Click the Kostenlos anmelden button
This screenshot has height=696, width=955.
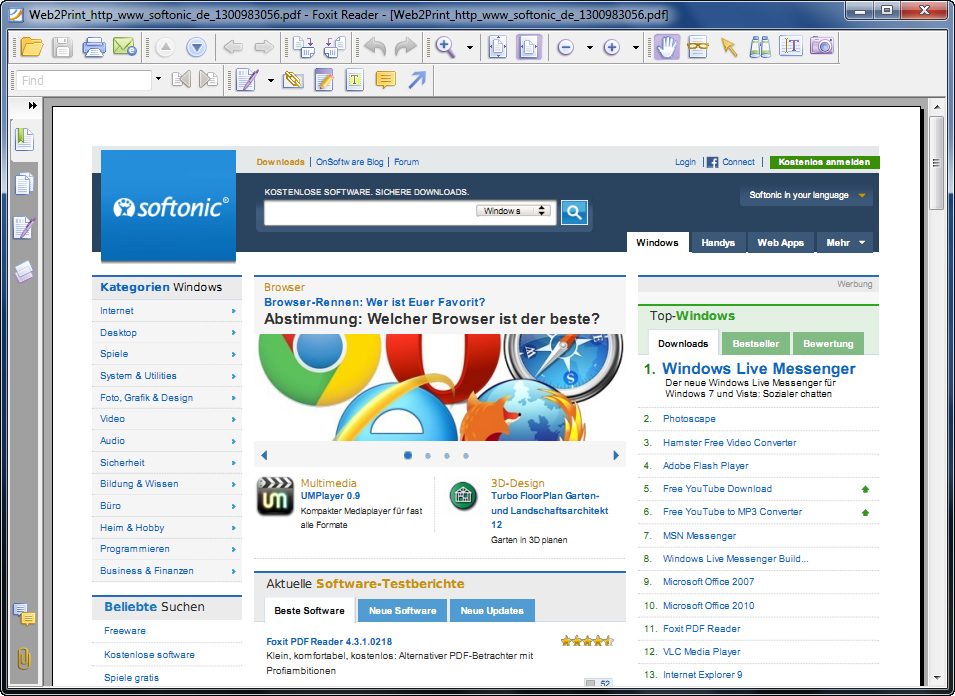[825, 162]
